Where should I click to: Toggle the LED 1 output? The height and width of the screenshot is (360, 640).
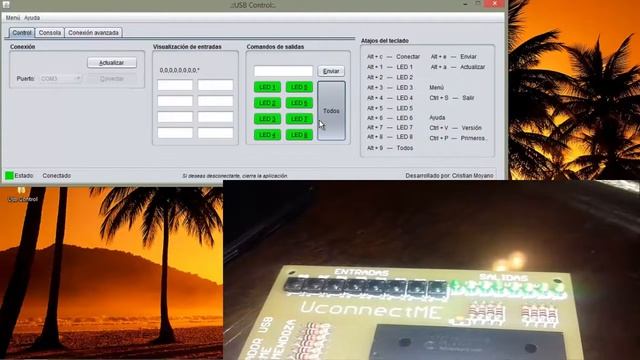tap(267, 87)
